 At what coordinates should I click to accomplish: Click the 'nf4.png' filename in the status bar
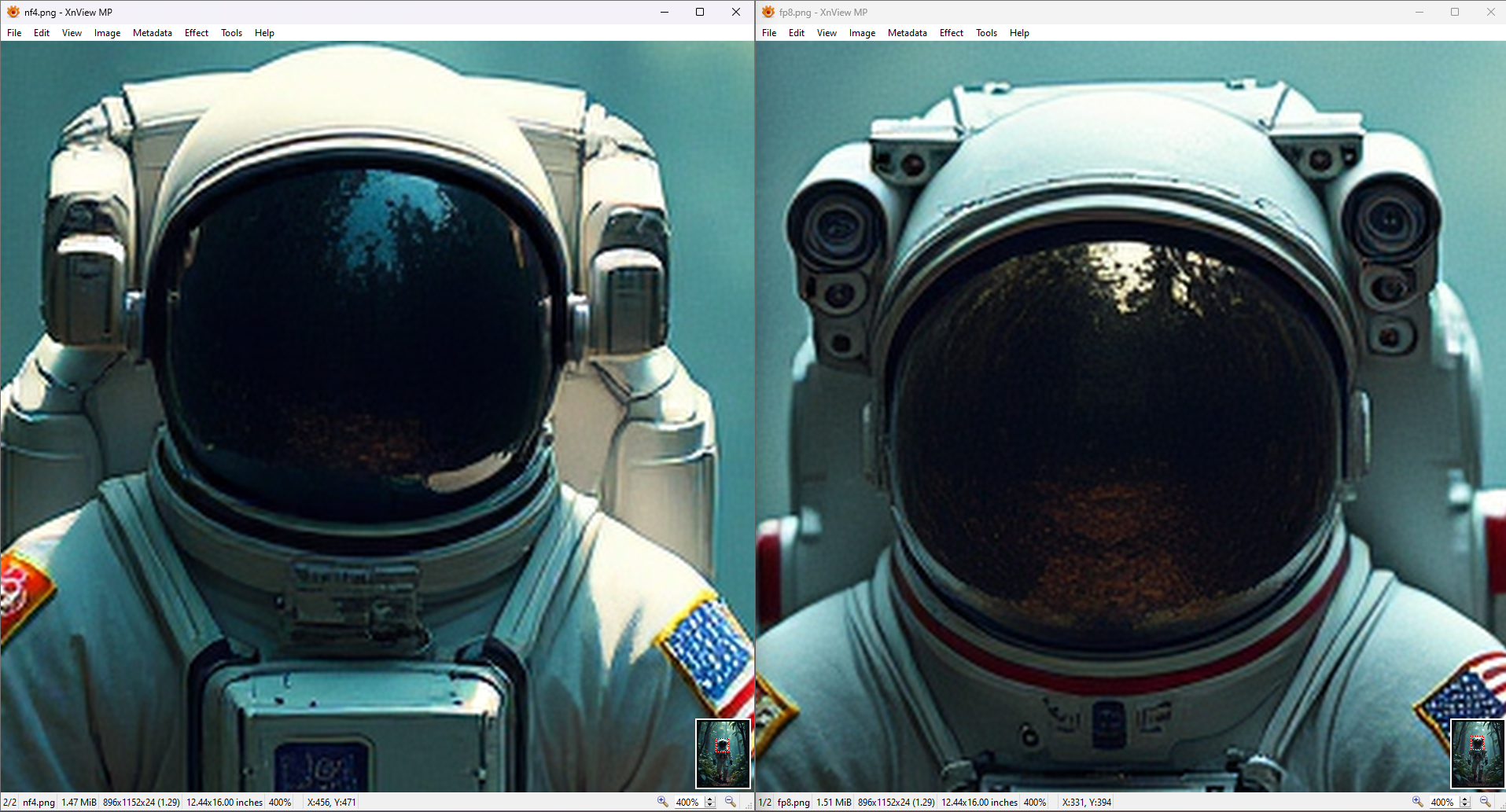coord(39,803)
